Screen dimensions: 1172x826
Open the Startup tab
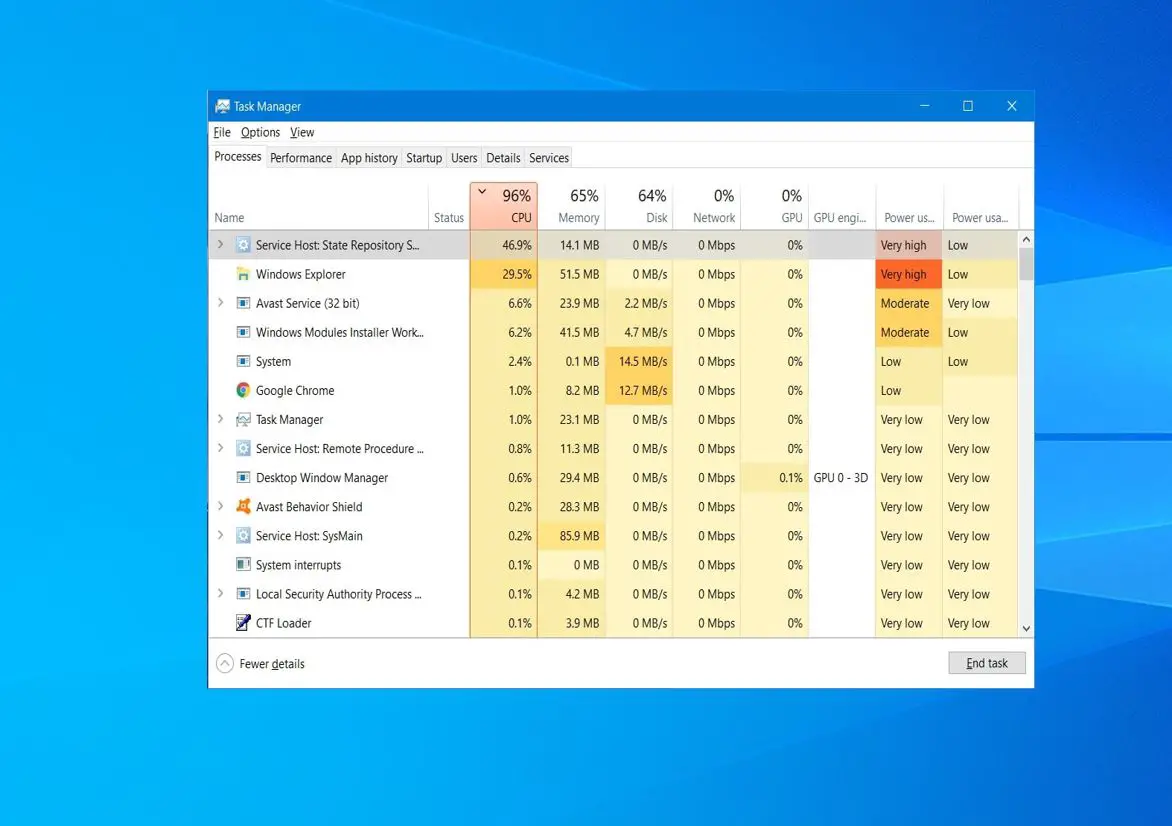(424, 158)
